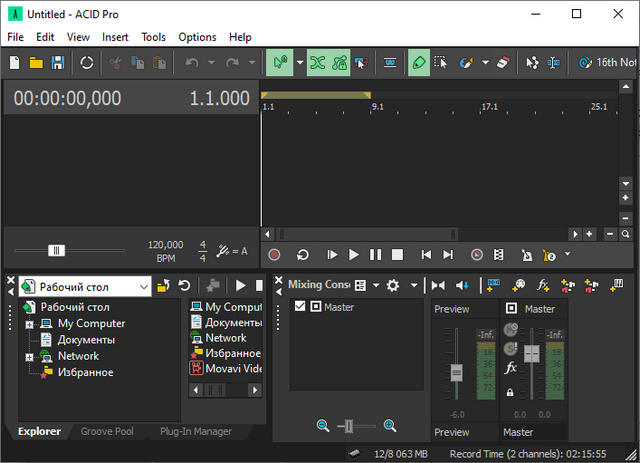
Task: Open mixing console properties gear icon
Action: (392, 285)
